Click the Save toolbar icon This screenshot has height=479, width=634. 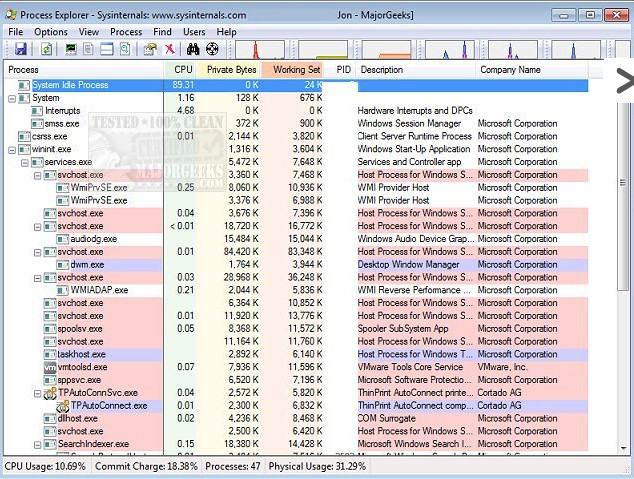(x=20, y=49)
